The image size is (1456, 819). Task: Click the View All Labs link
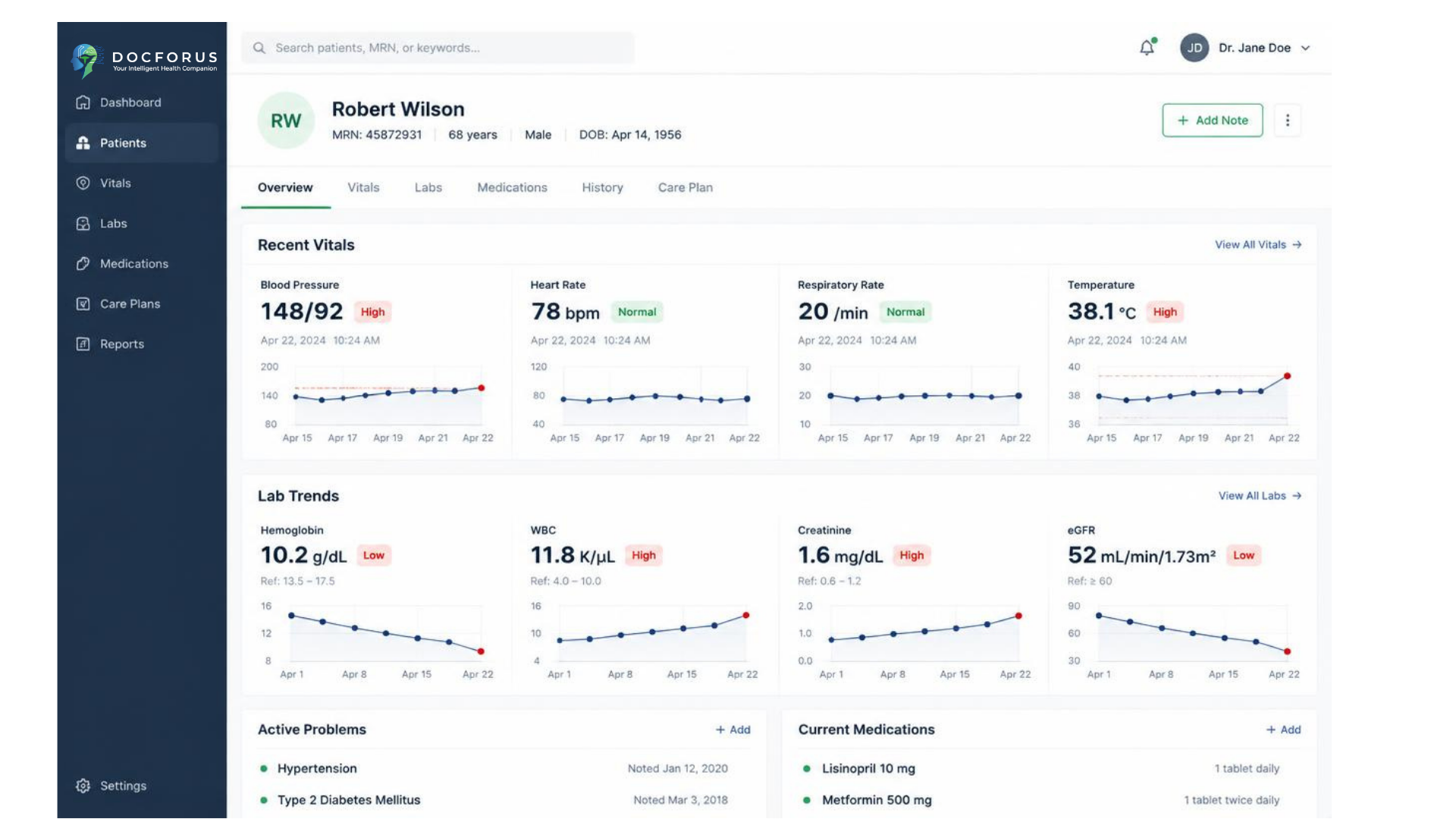pyautogui.click(x=1260, y=495)
